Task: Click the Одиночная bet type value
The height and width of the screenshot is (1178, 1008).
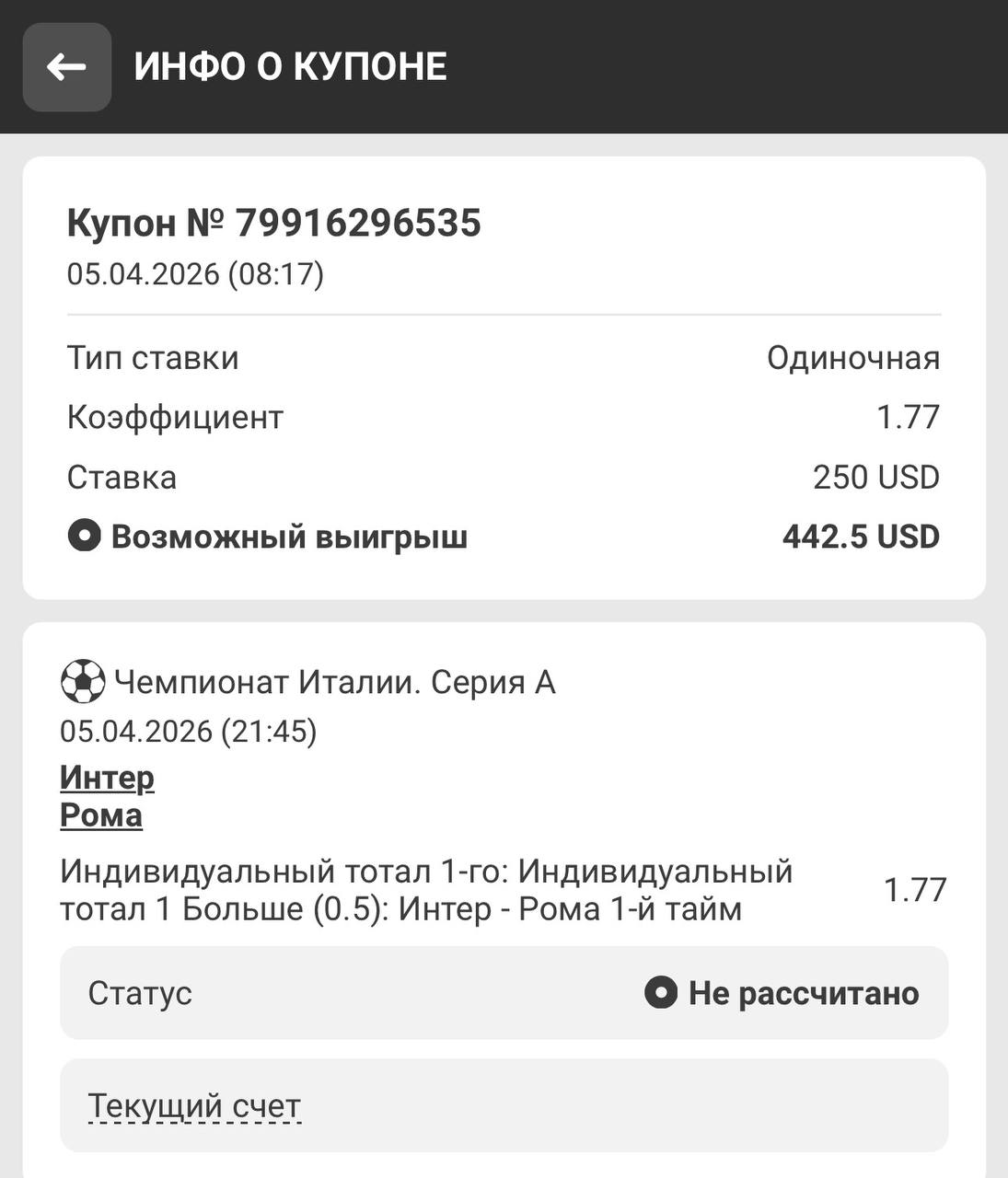Action: pos(852,358)
